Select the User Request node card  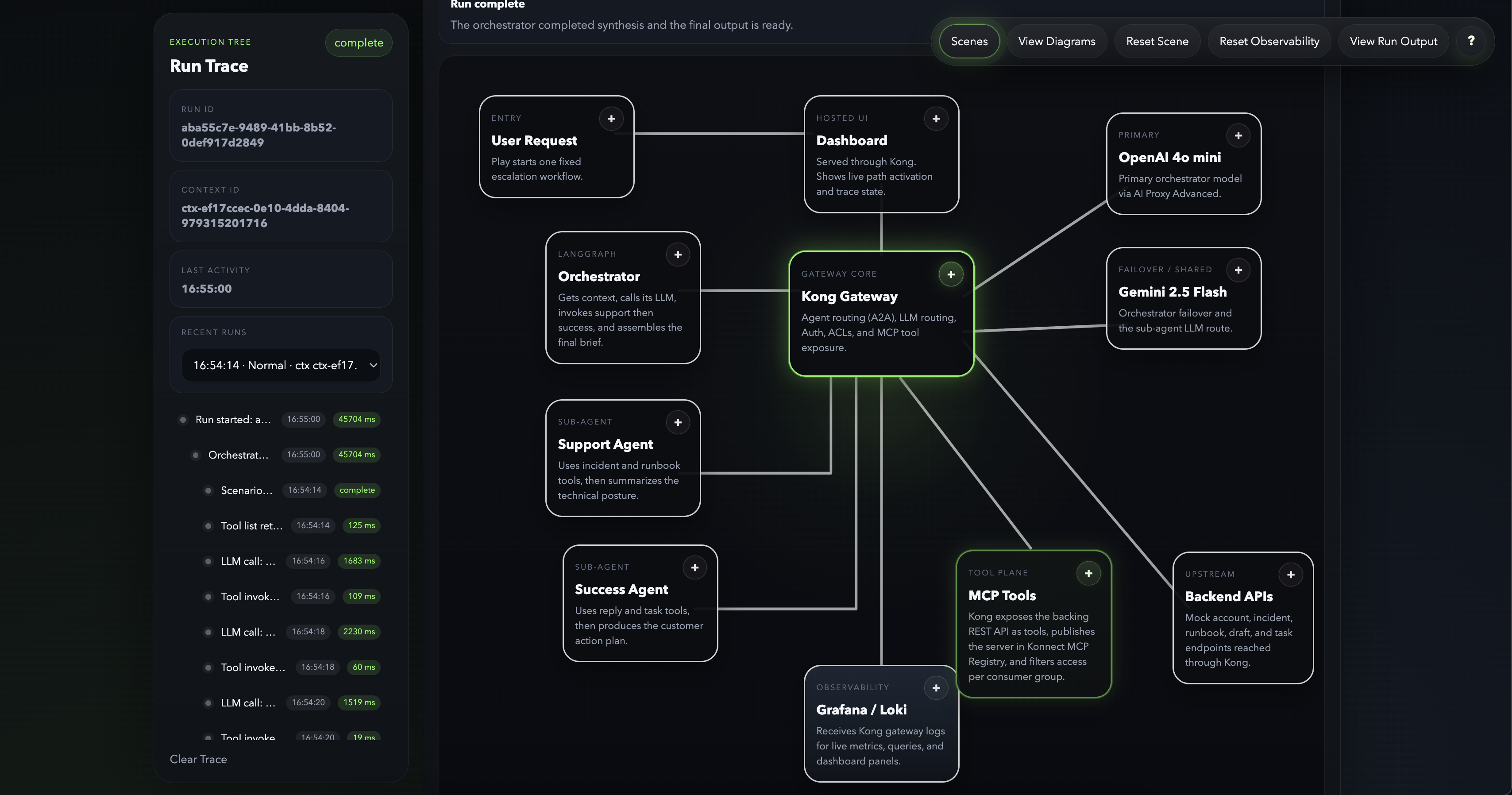[x=556, y=147]
